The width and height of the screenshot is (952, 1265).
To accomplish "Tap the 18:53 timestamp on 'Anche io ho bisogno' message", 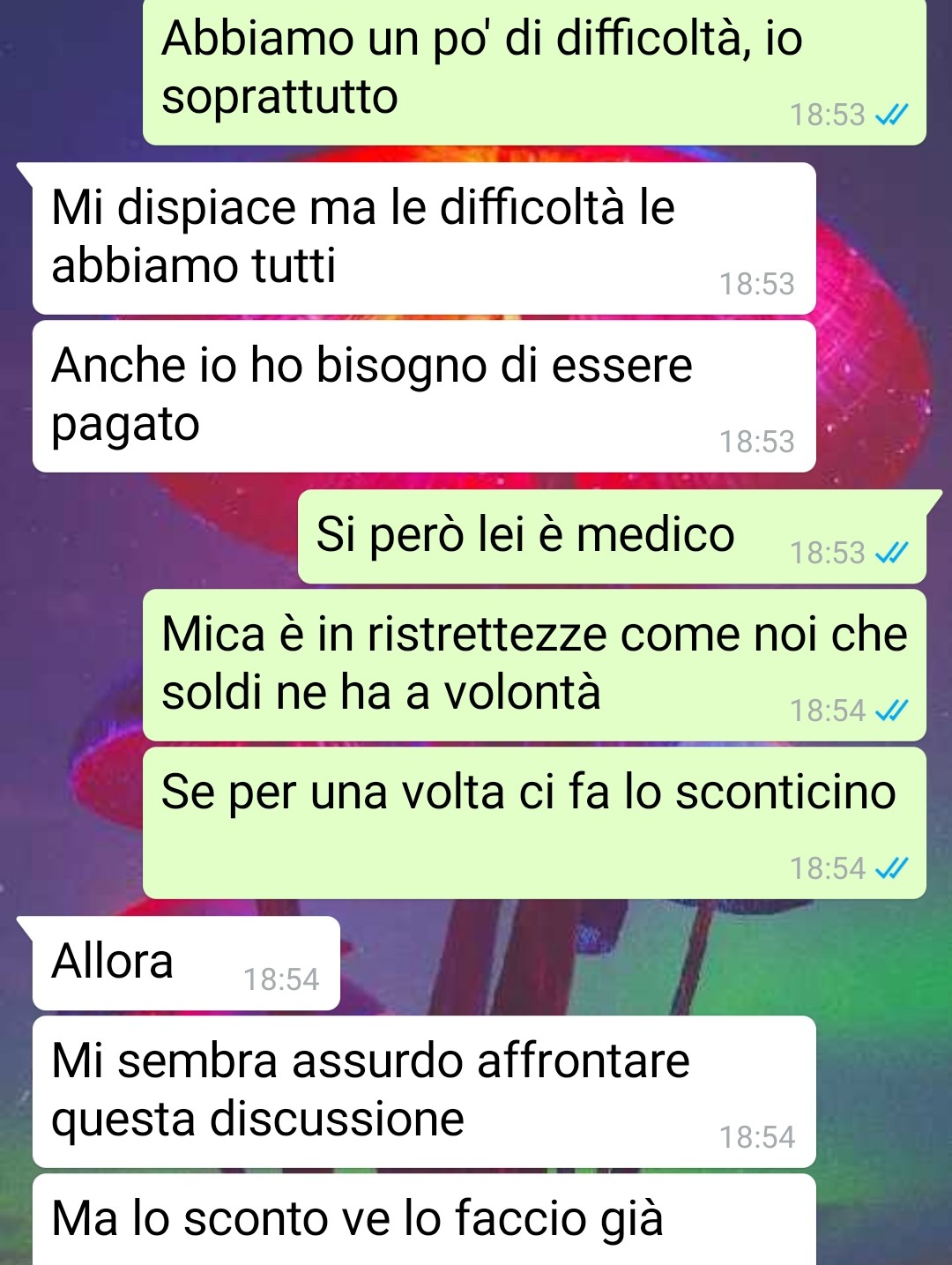I will pos(756,442).
